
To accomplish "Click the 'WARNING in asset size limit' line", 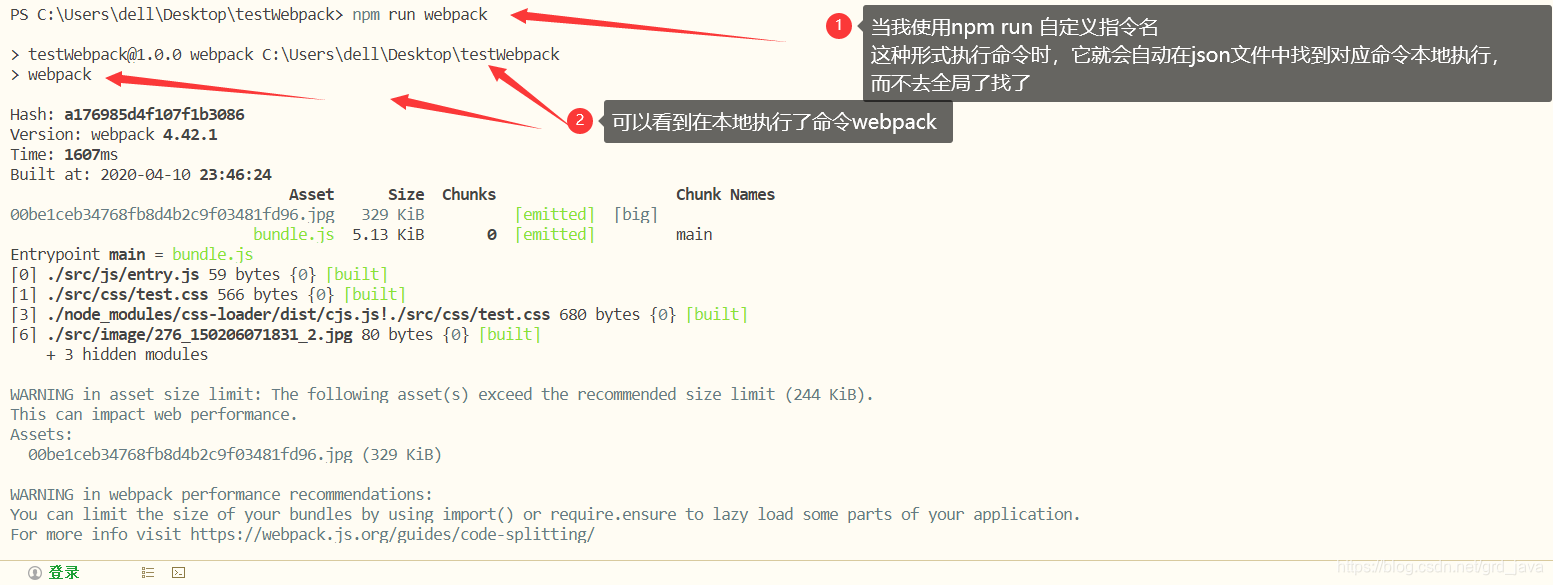I will 442,394.
